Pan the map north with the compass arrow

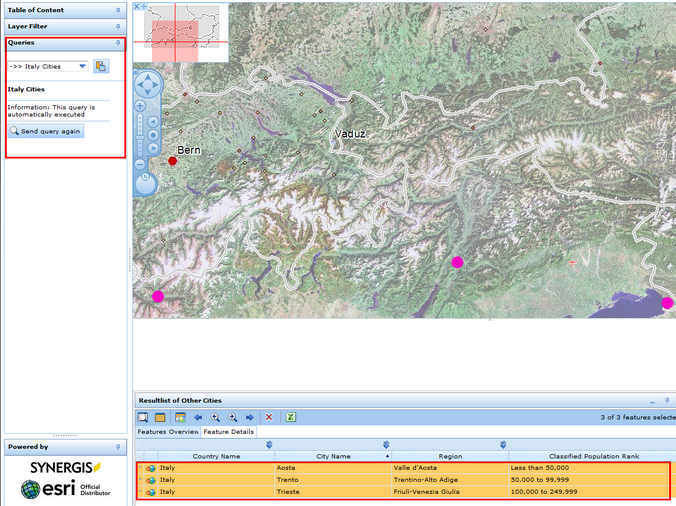148,78
